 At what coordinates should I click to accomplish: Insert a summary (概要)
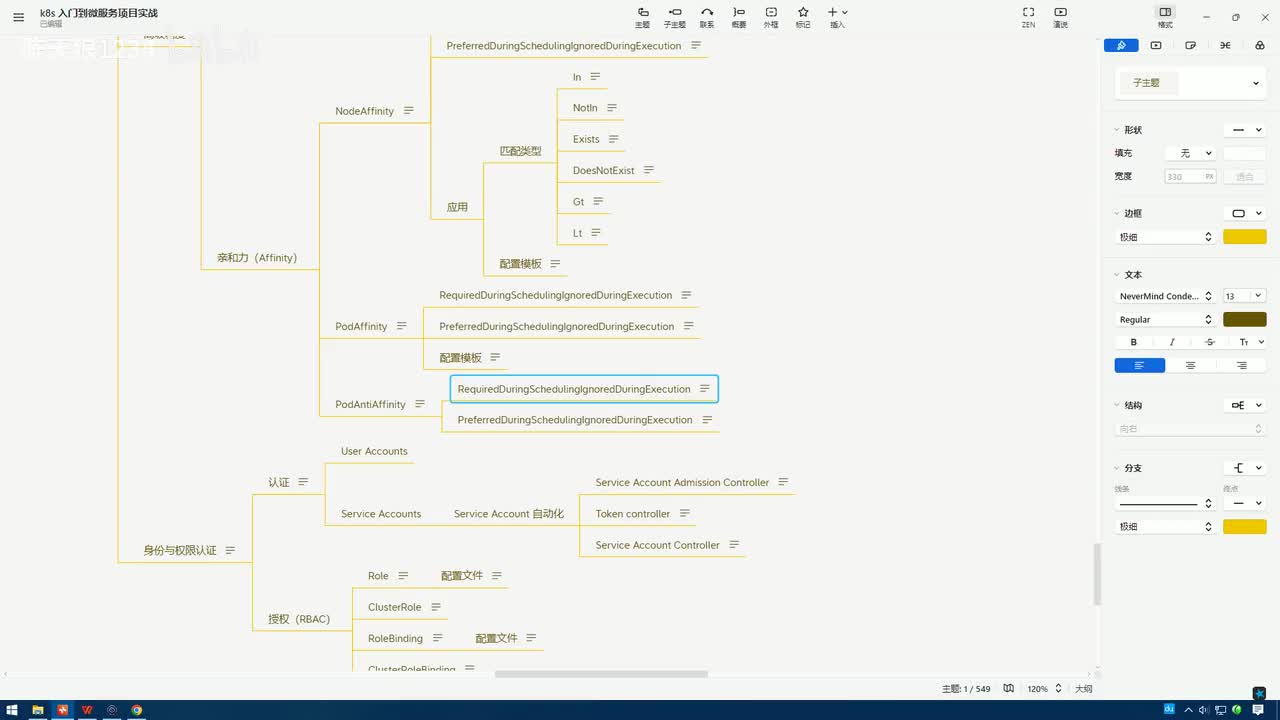(x=739, y=17)
